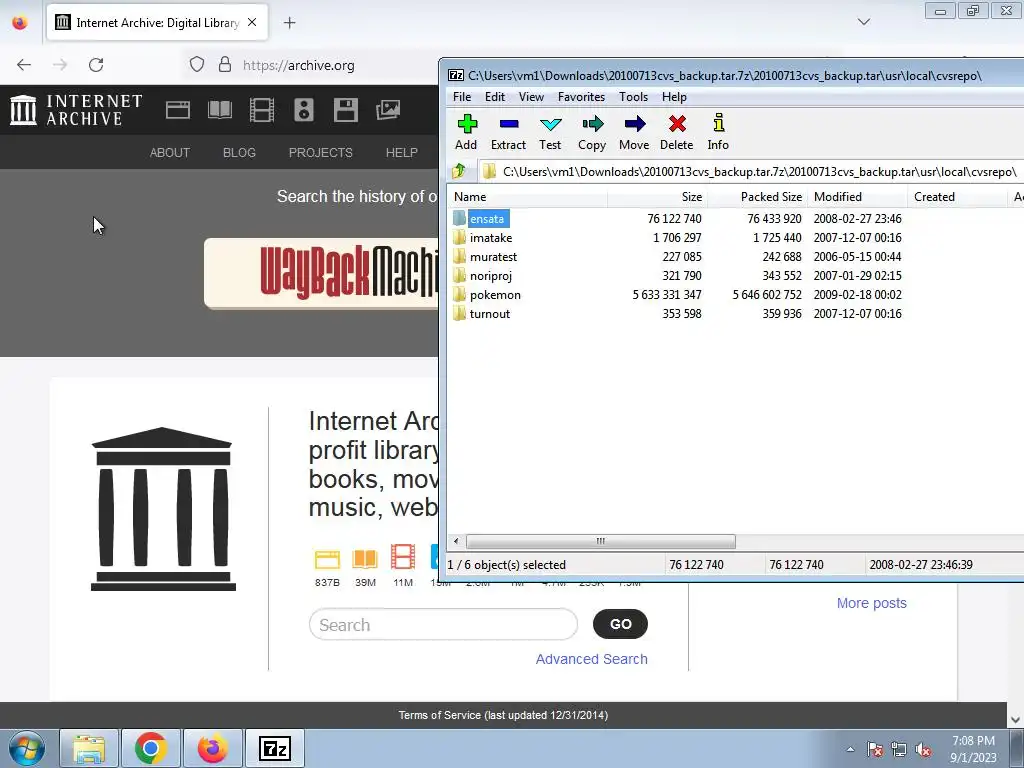Click the Move toolbar icon
The height and width of the screenshot is (768, 1024).
click(x=634, y=132)
